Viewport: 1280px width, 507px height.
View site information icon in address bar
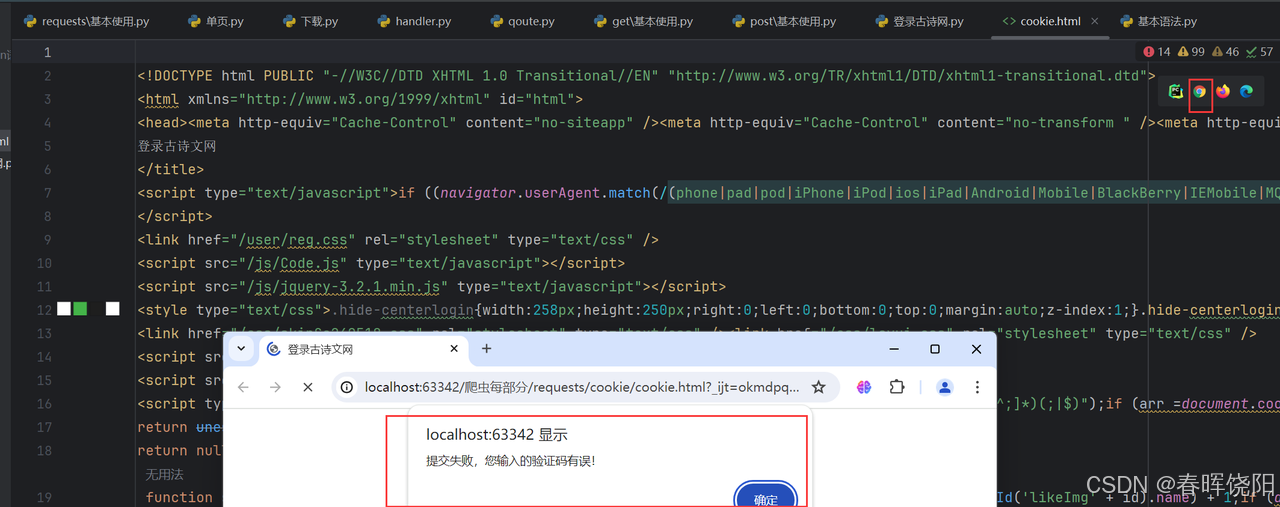(x=347, y=387)
